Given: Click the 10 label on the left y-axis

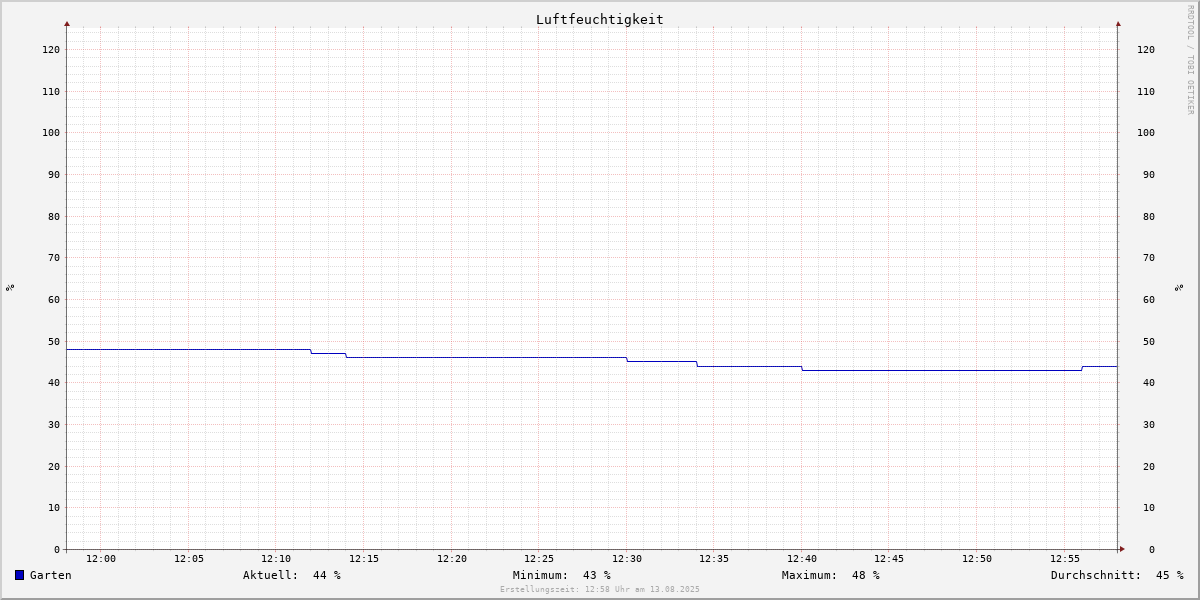Looking at the screenshot, I should click(x=55, y=507).
